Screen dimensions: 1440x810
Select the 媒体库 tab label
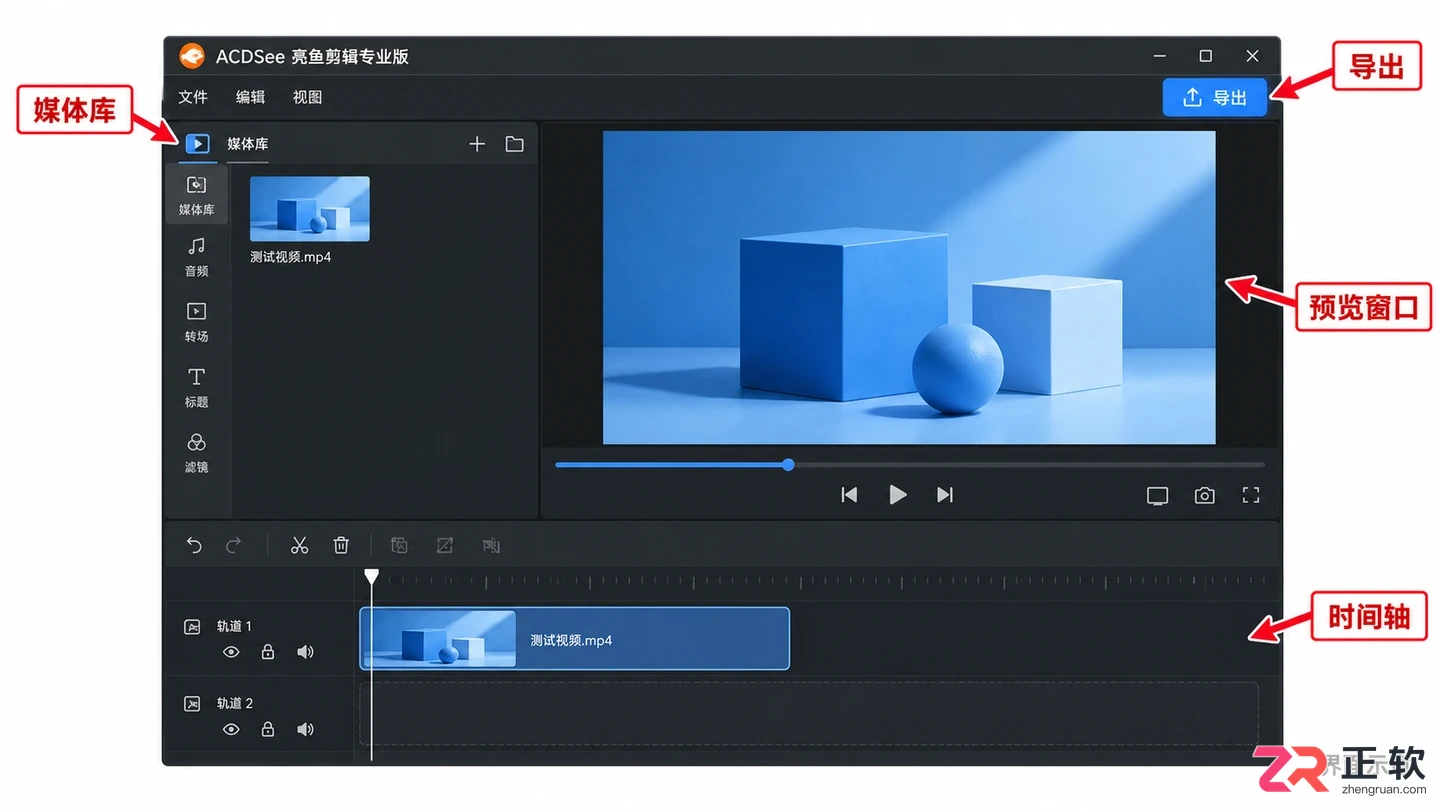(247, 144)
